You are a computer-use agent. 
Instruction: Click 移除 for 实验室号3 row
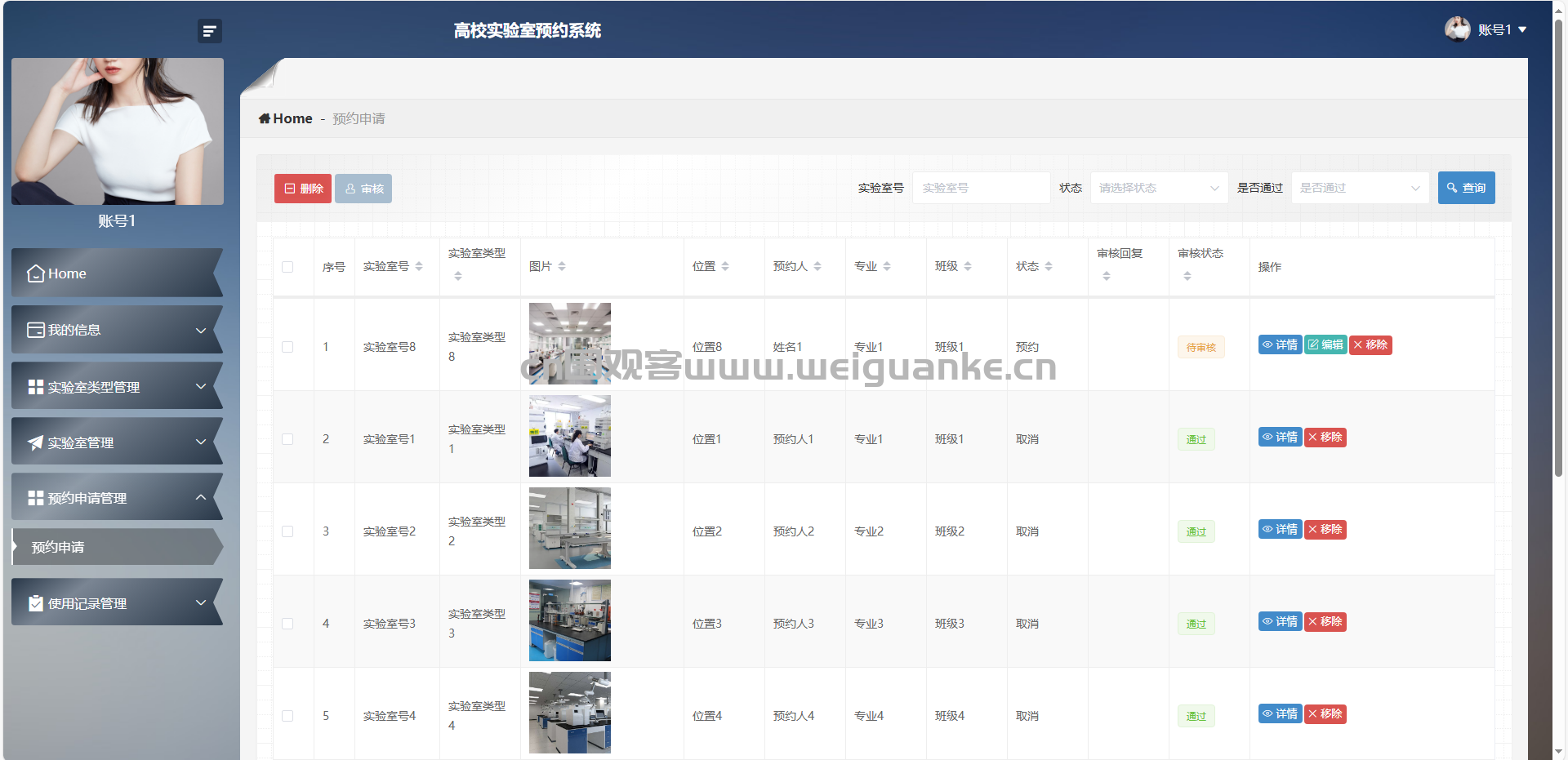click(1325, 621)
